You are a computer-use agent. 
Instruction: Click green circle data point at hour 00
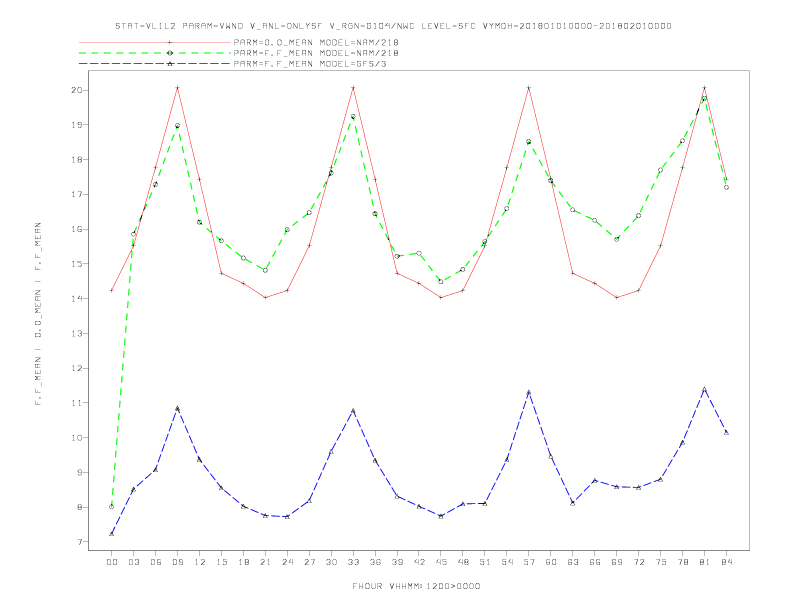(x=112, y=506)
